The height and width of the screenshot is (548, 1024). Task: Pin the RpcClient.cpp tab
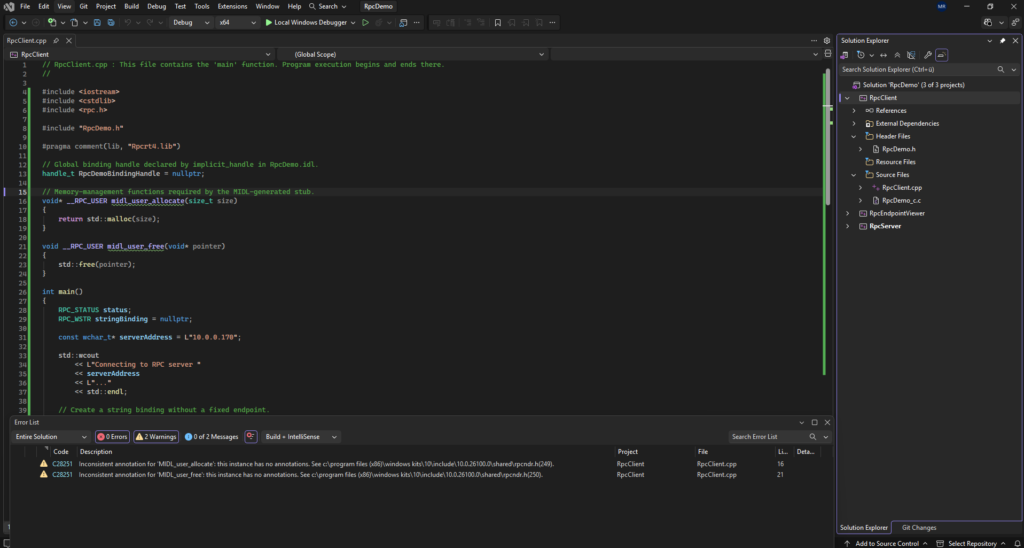click(56, 40)
